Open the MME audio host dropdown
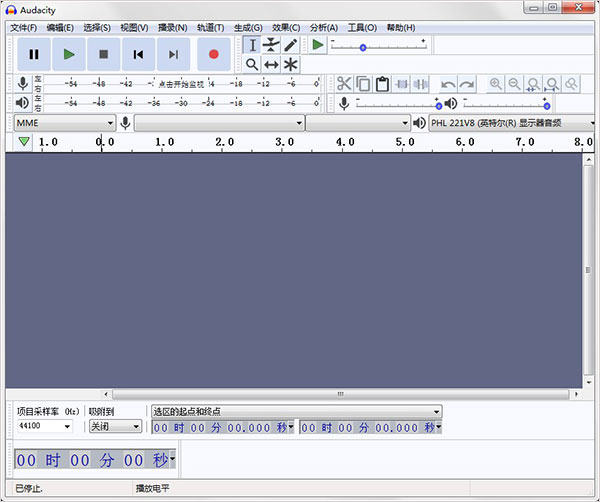The height and width of the screenshot is (502, 600). (65, 123)
